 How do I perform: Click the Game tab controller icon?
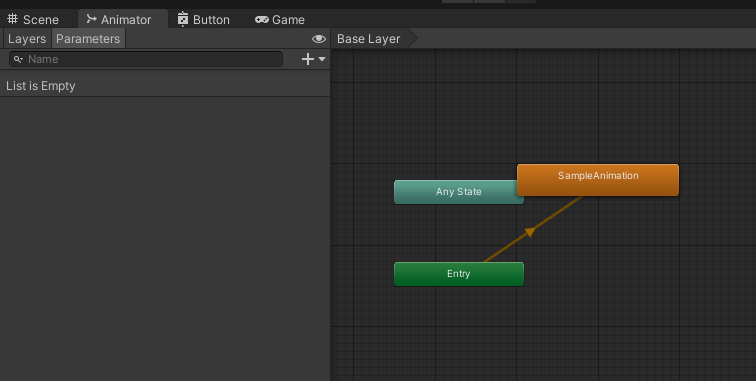click(262, 19)
